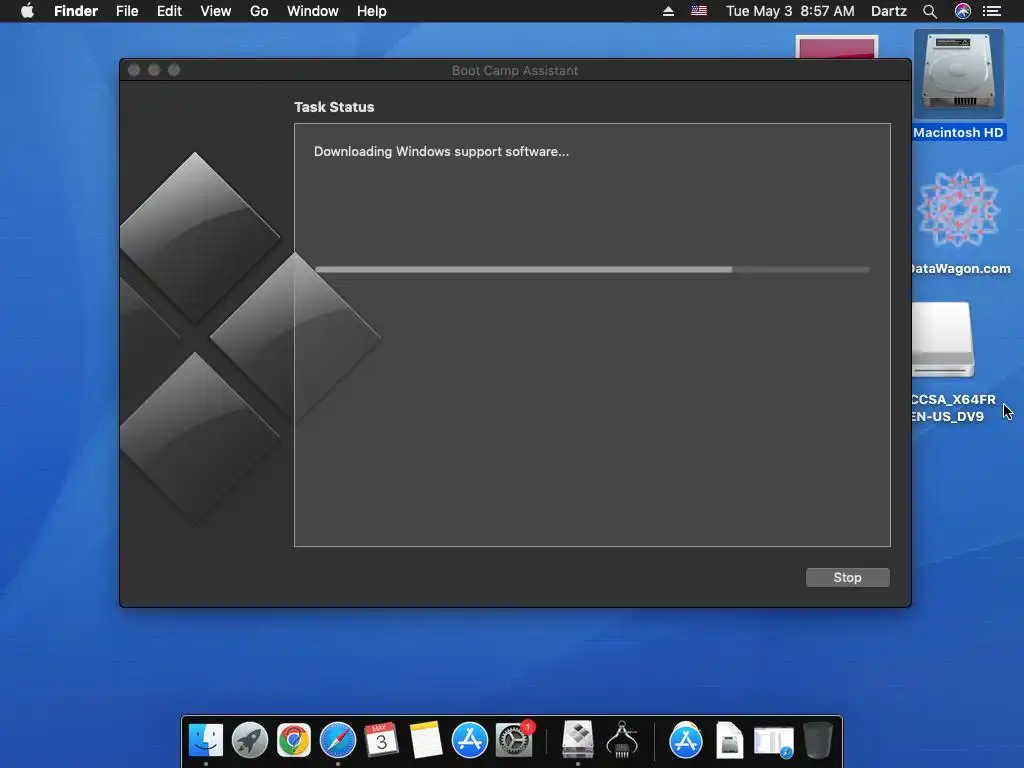Click Boot Camp Assistant icon in Dock
This screenshot has height=768, width=1024.
(x=578, y=740)
